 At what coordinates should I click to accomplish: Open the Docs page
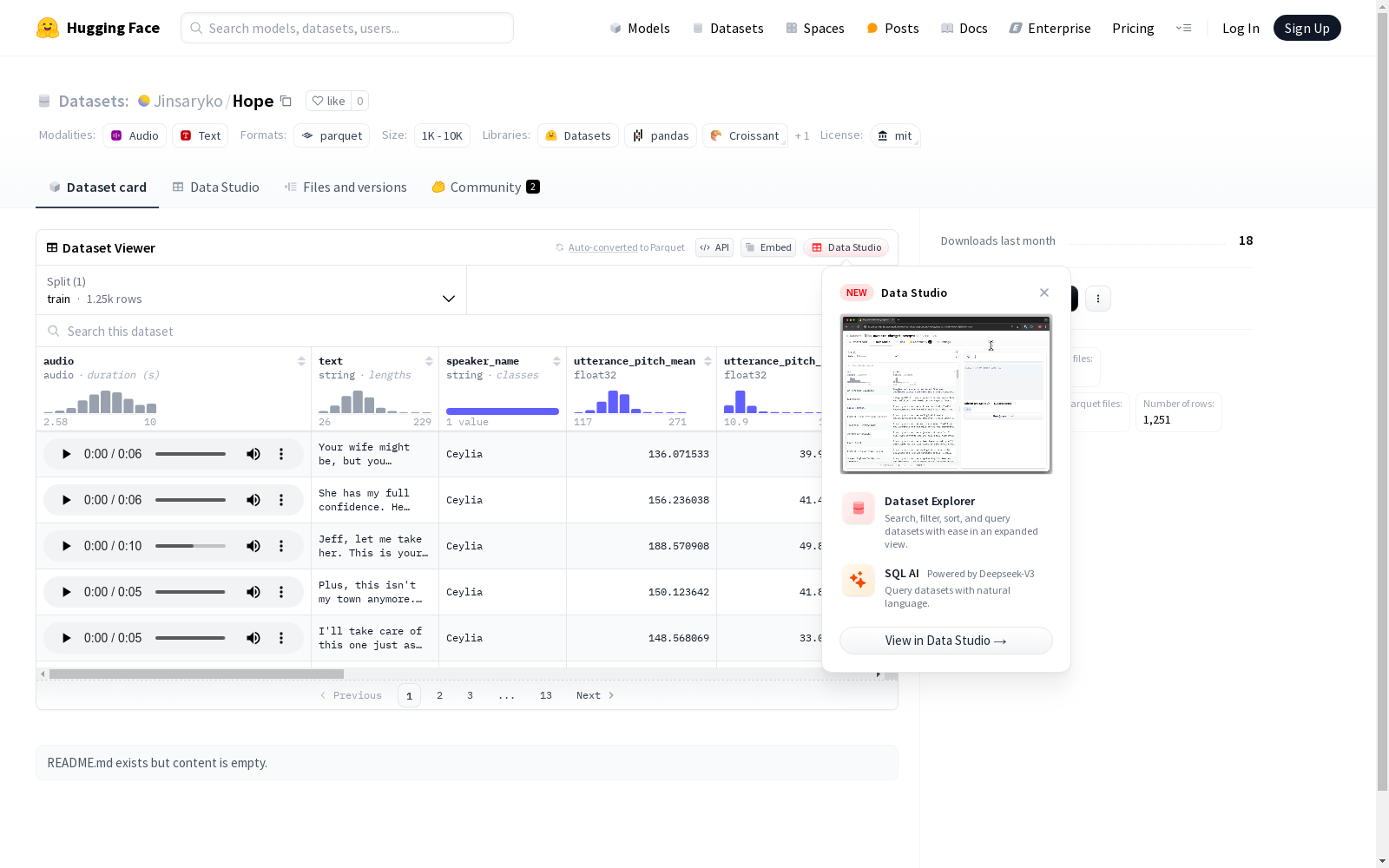coord(964,28)
